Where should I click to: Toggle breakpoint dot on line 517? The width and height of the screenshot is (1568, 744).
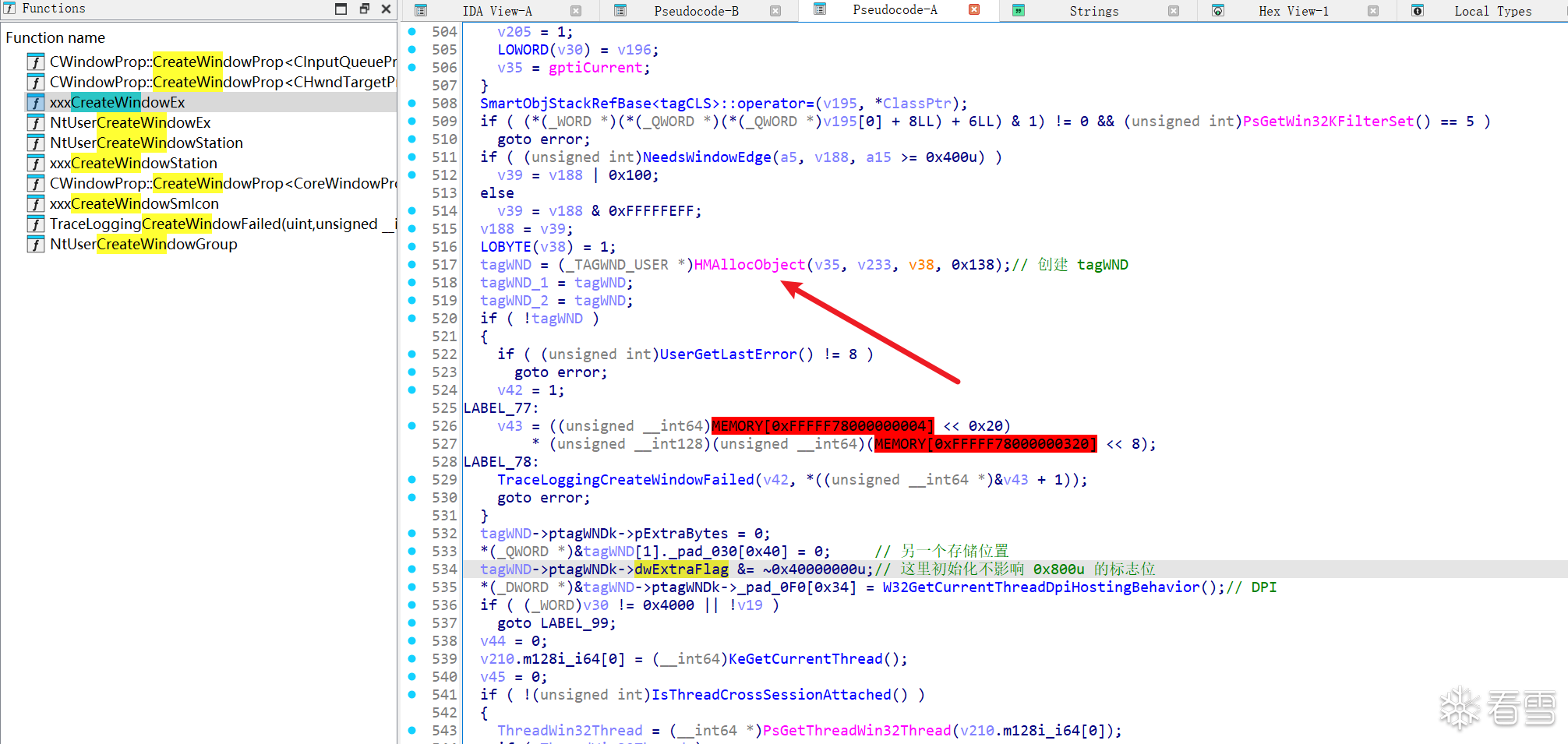(x=412, y=264)
